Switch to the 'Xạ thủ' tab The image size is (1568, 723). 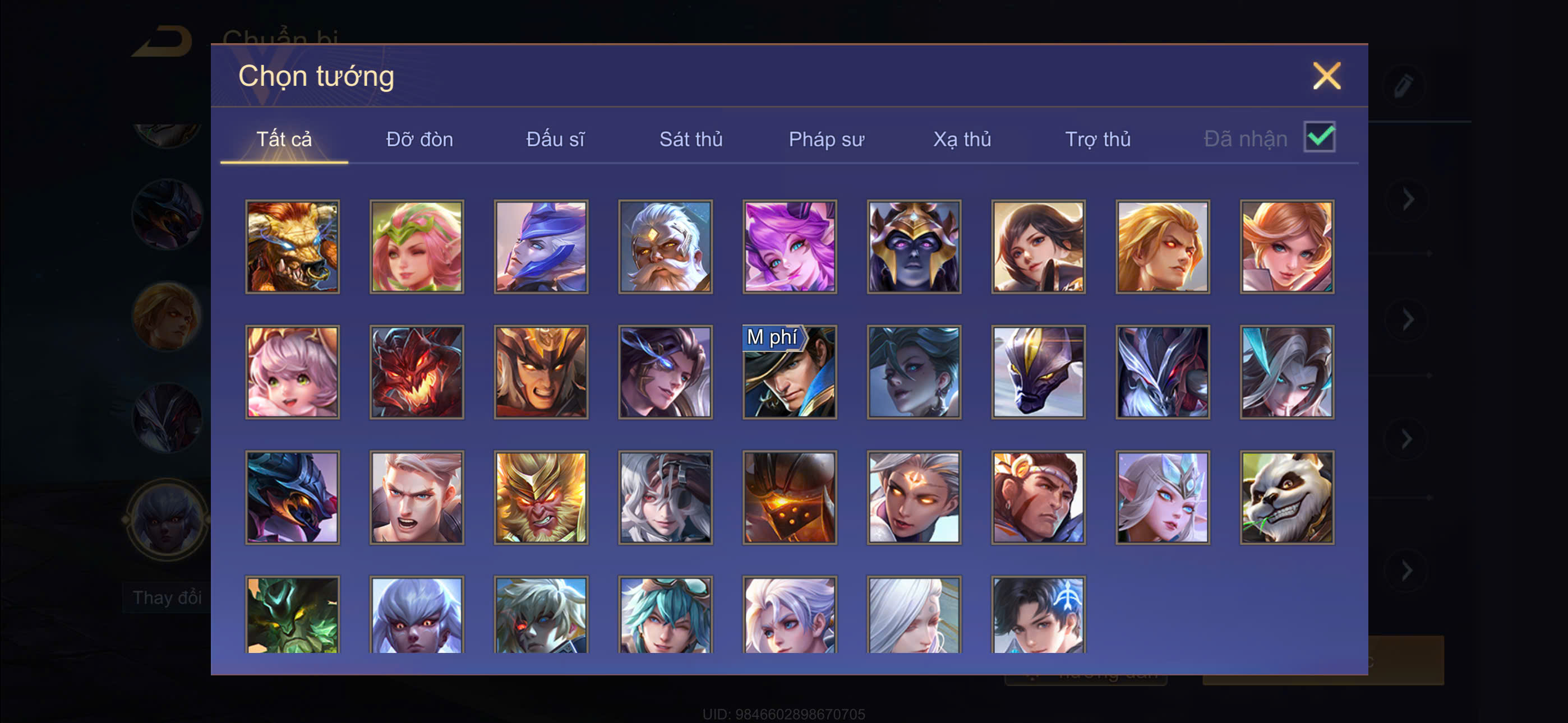tap(962, 140)
